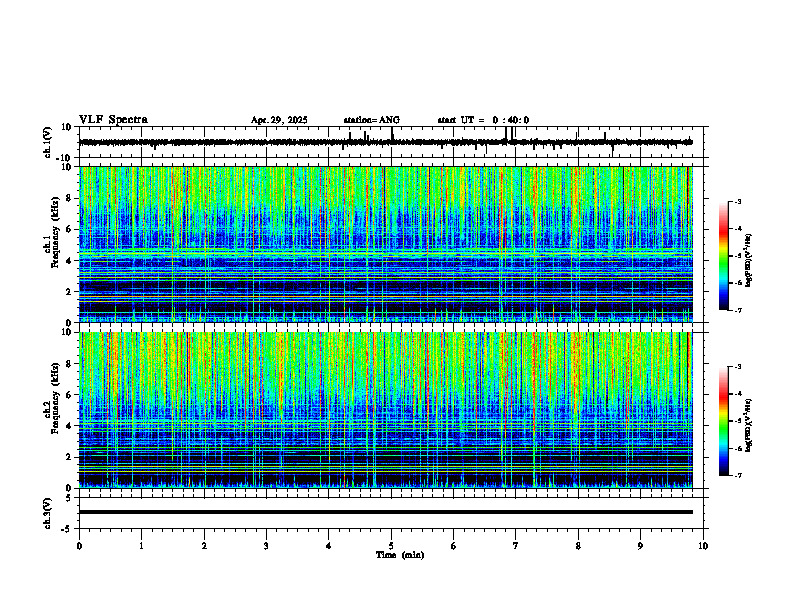Click the ch.3 flat black trace line

tap(385, 512)
